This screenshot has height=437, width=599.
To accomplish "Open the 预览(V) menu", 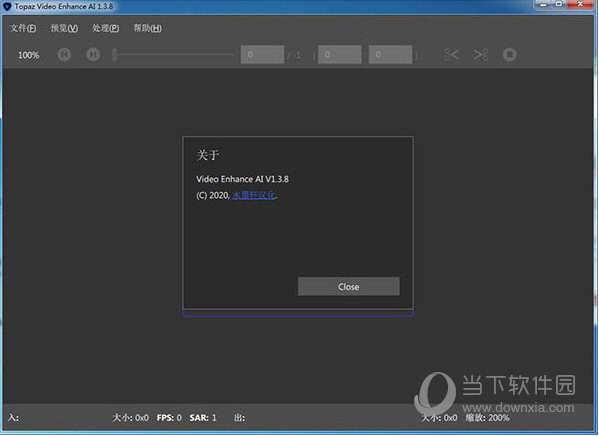I will pyautogui.click(x=64, y=28).
